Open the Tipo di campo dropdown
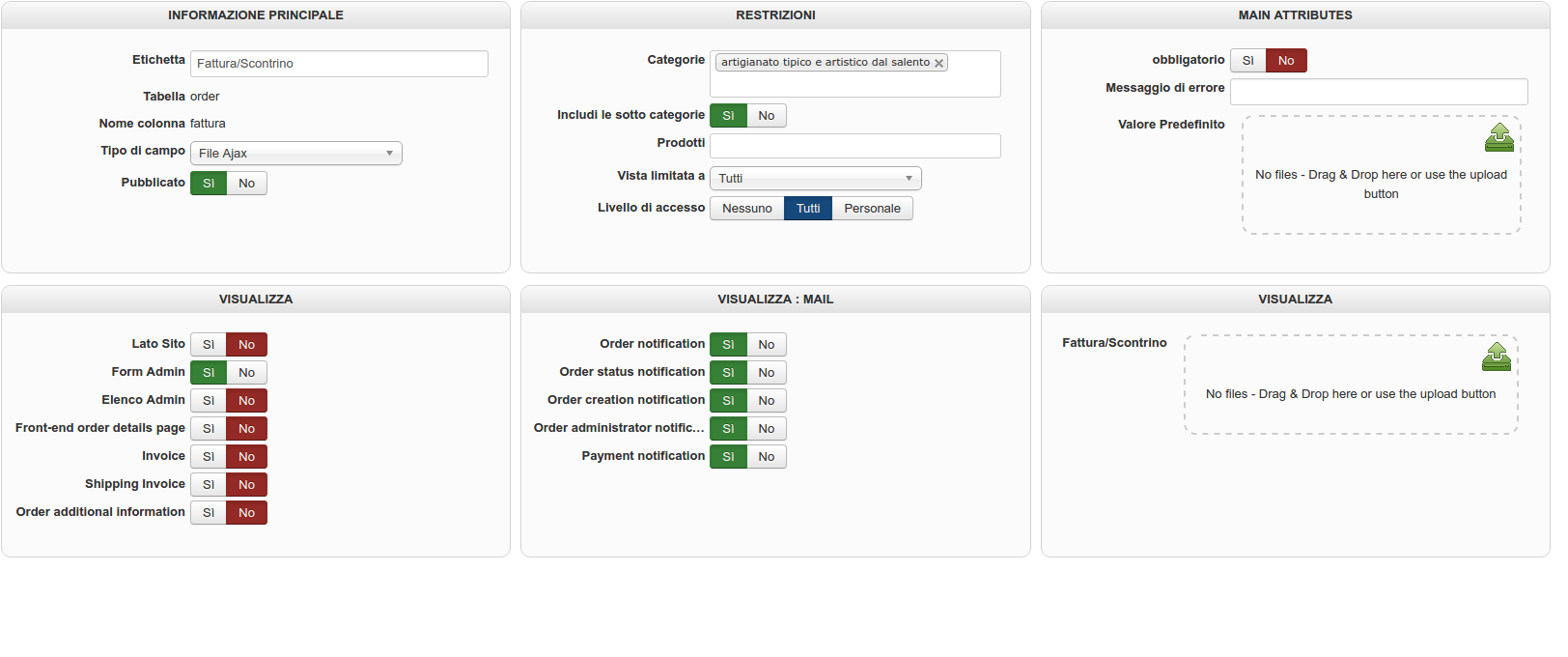Image resolution: width=1568 pixels, height=657 pixels. coord(295,153)
